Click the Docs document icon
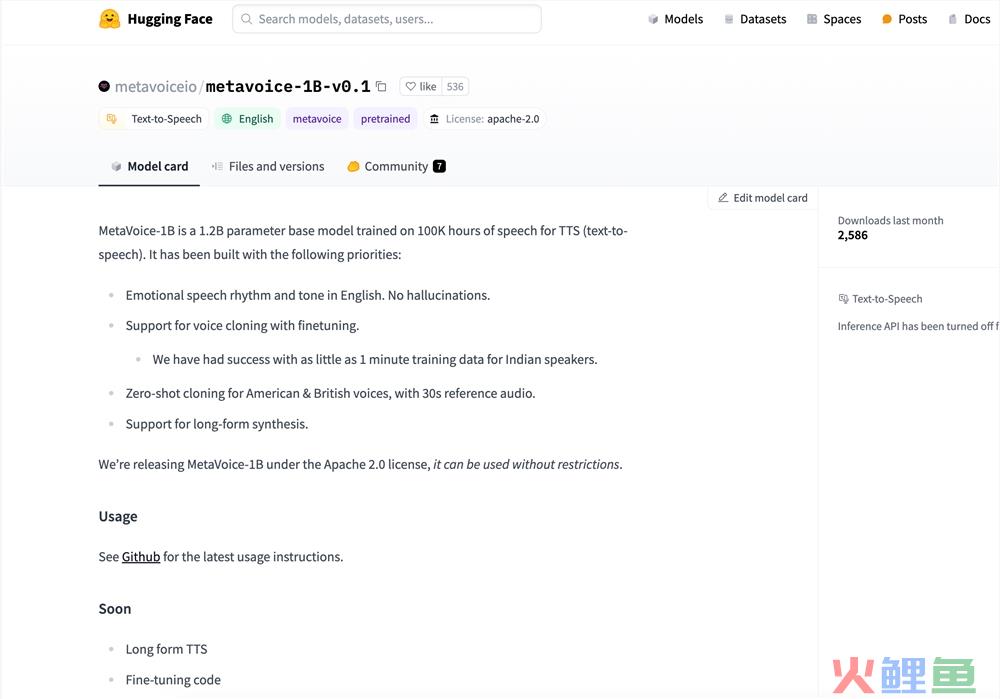This screenshot has height=699, width=1000. (x=953, y=19)
